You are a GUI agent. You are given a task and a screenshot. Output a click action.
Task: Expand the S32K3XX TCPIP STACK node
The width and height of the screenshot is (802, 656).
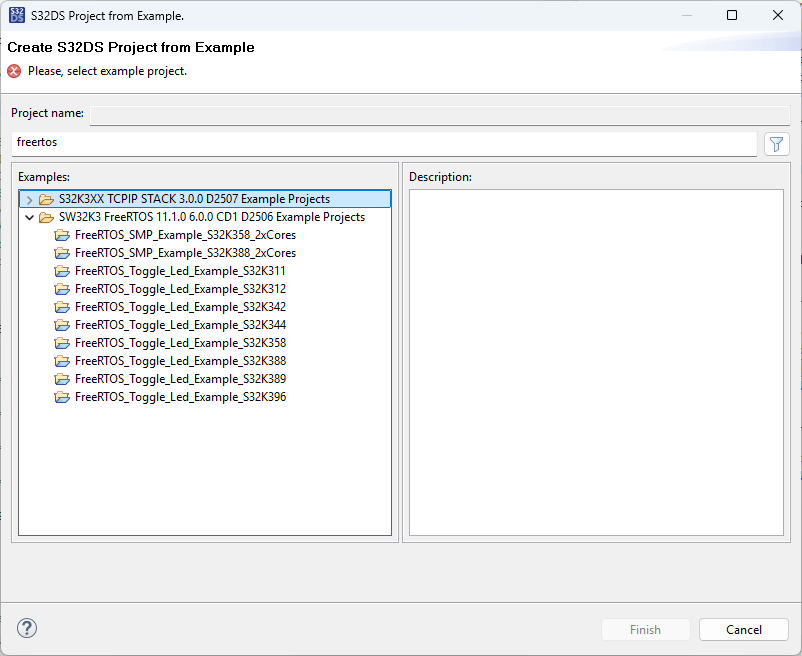click(x=29, y=199)
